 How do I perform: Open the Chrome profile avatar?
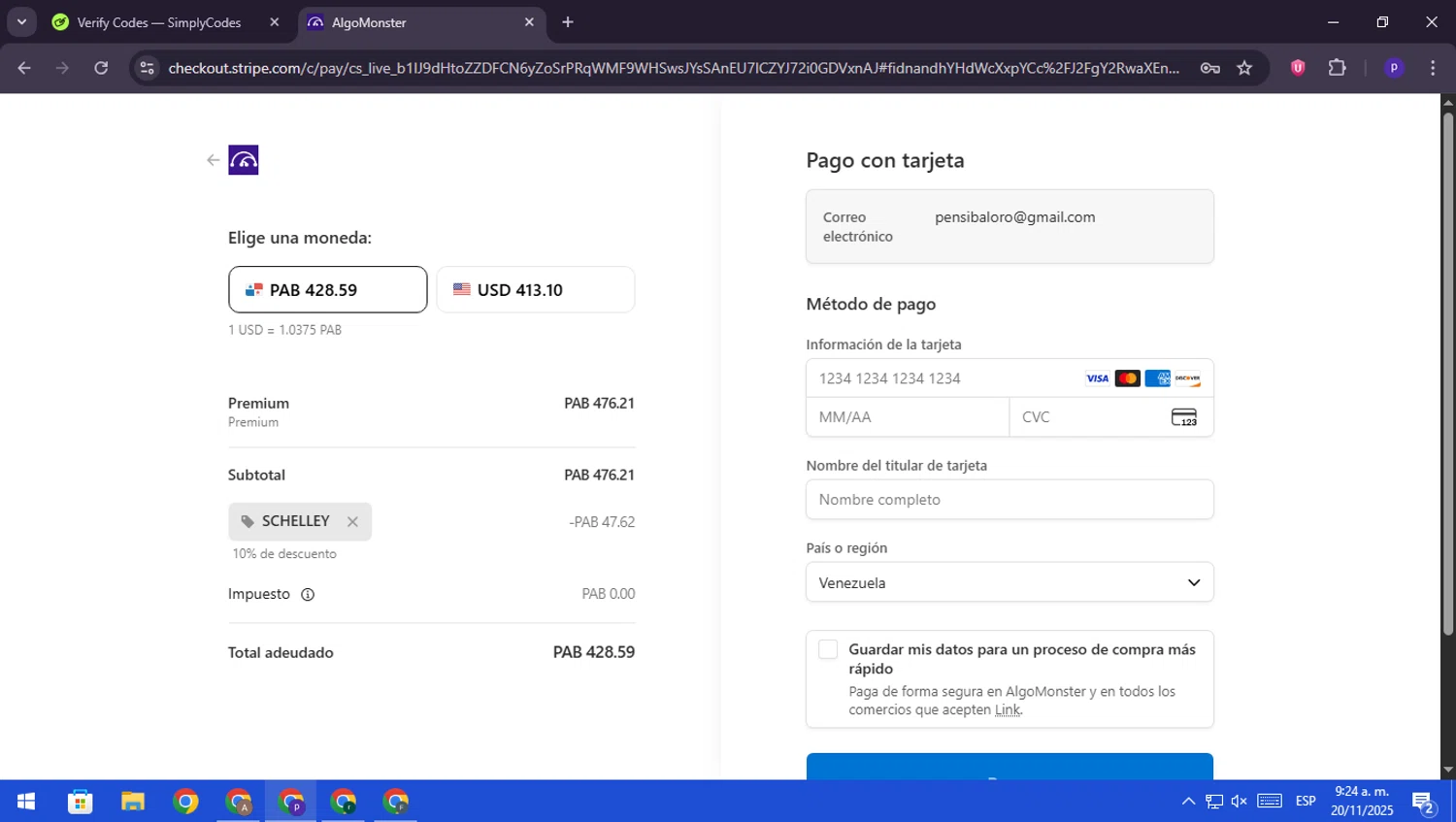[1394, 68]
